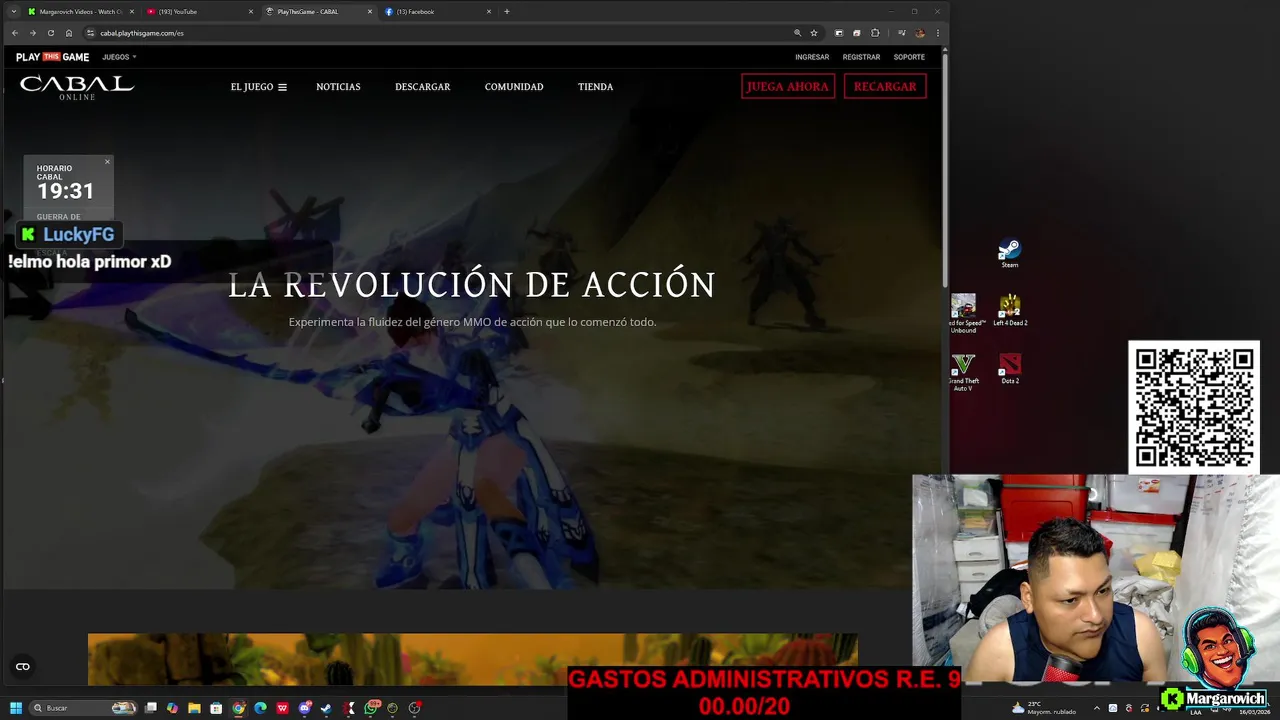Open Steam from the taskbar
This screenshot has width=1280, height=720.
pos(326,708)
